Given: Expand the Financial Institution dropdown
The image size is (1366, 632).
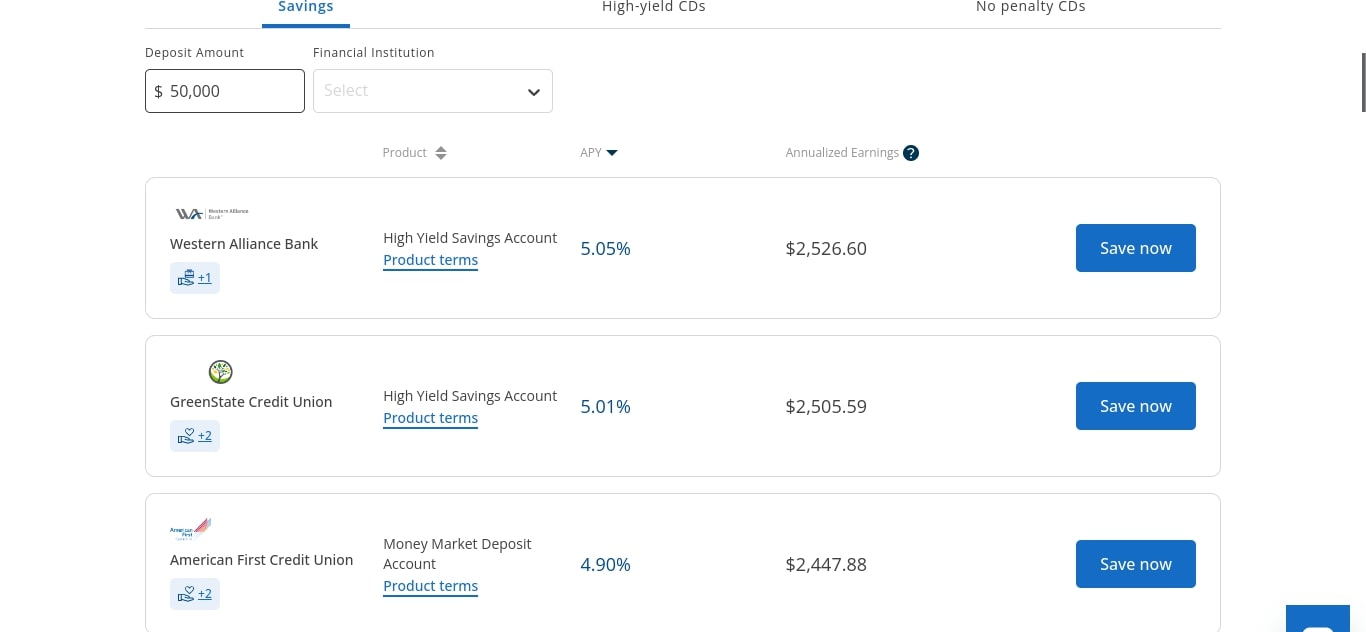Looking at the screenshot, I should (432, 91).
